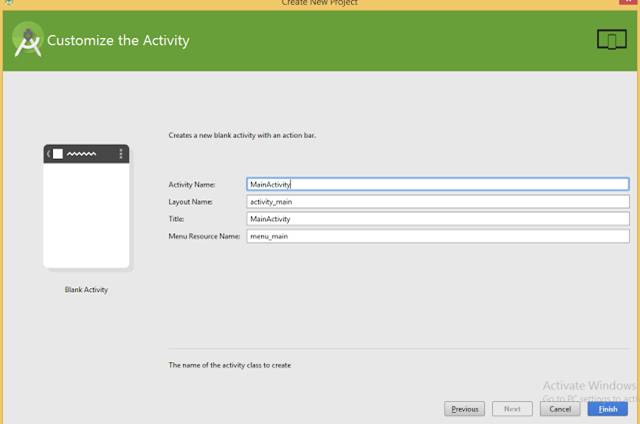640x424 pixels.
Task: Click the 'Activity Name:' label
Action: [x=192, y=184]
